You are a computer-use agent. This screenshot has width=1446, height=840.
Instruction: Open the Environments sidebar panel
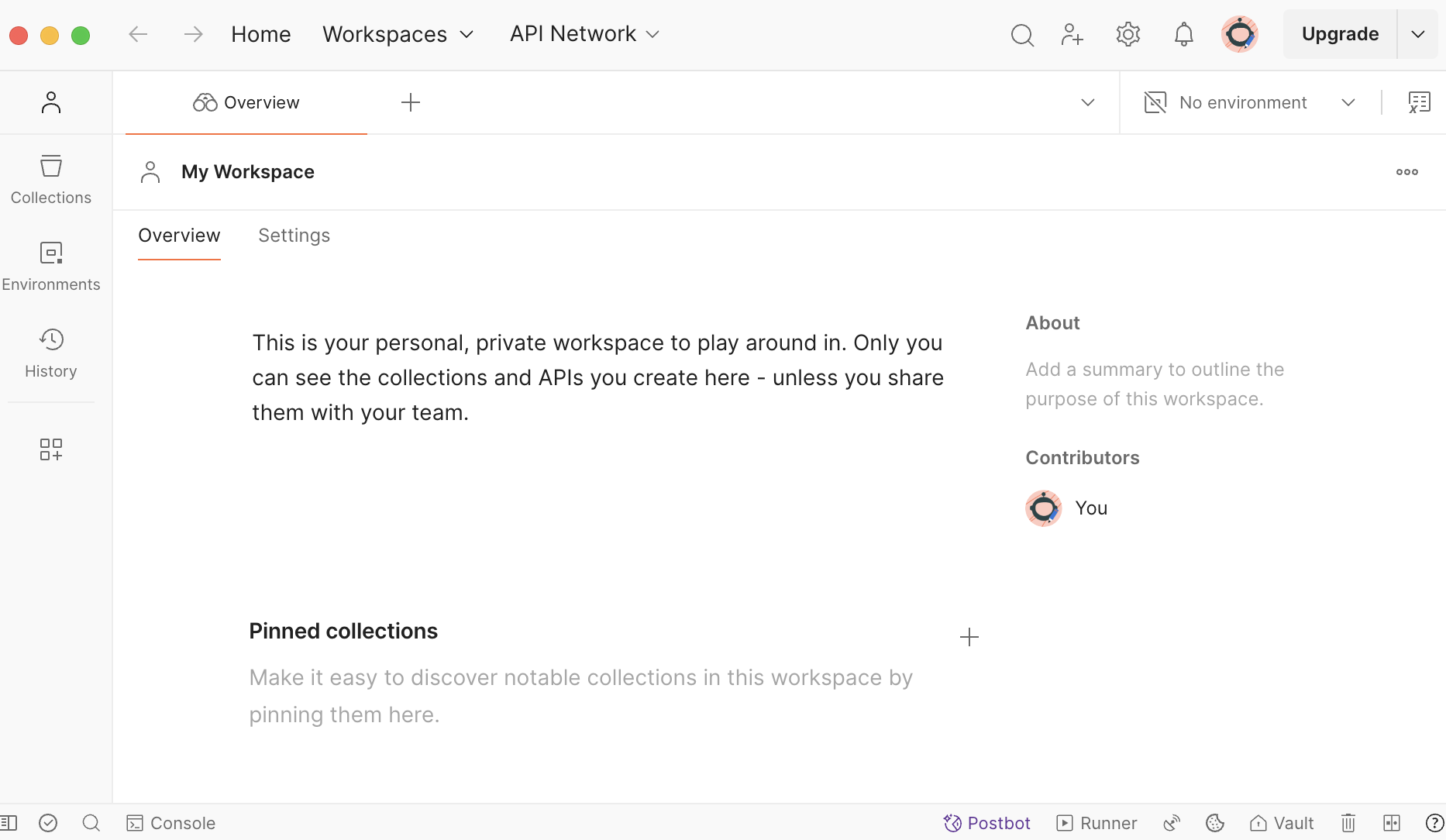[x=51, y=266]
